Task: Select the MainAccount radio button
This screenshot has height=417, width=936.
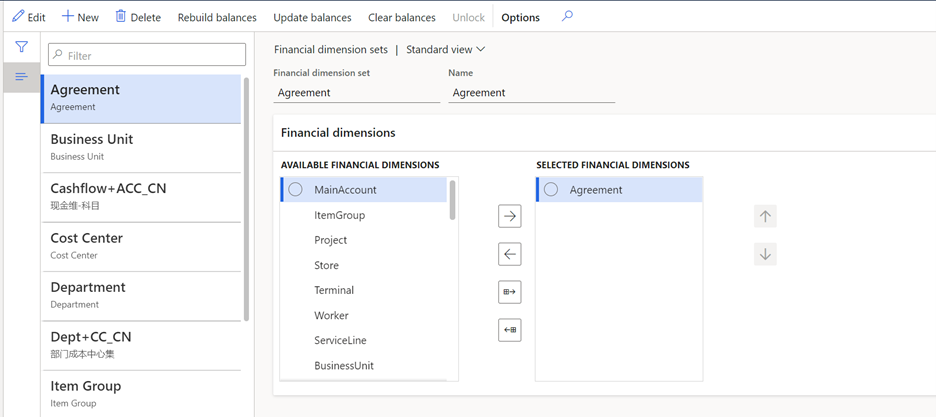Action: 295,190
